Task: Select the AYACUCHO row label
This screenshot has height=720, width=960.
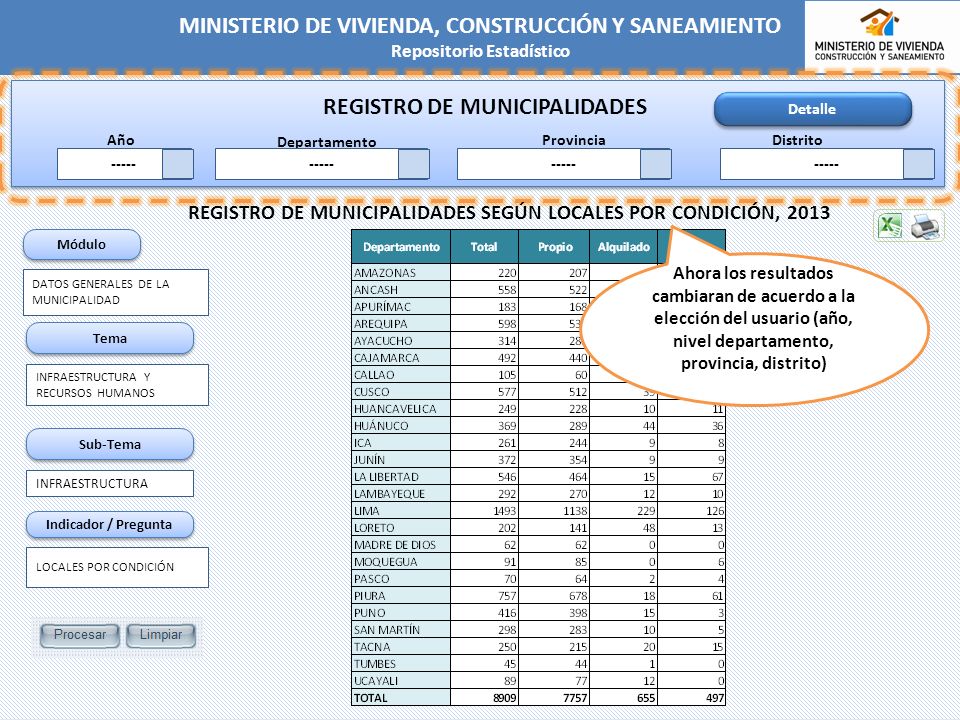Action: [x=401, y=340]
